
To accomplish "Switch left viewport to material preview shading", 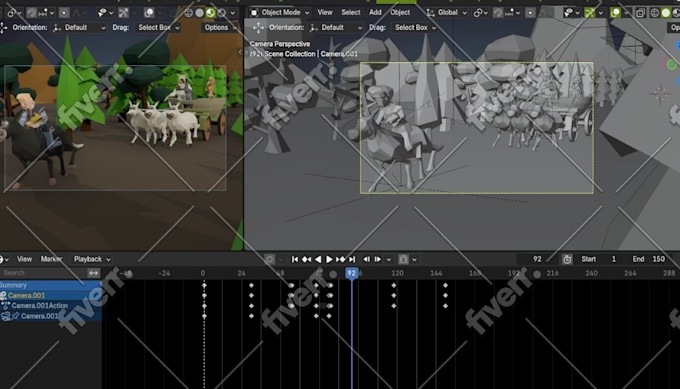I will tap(210, 13).
